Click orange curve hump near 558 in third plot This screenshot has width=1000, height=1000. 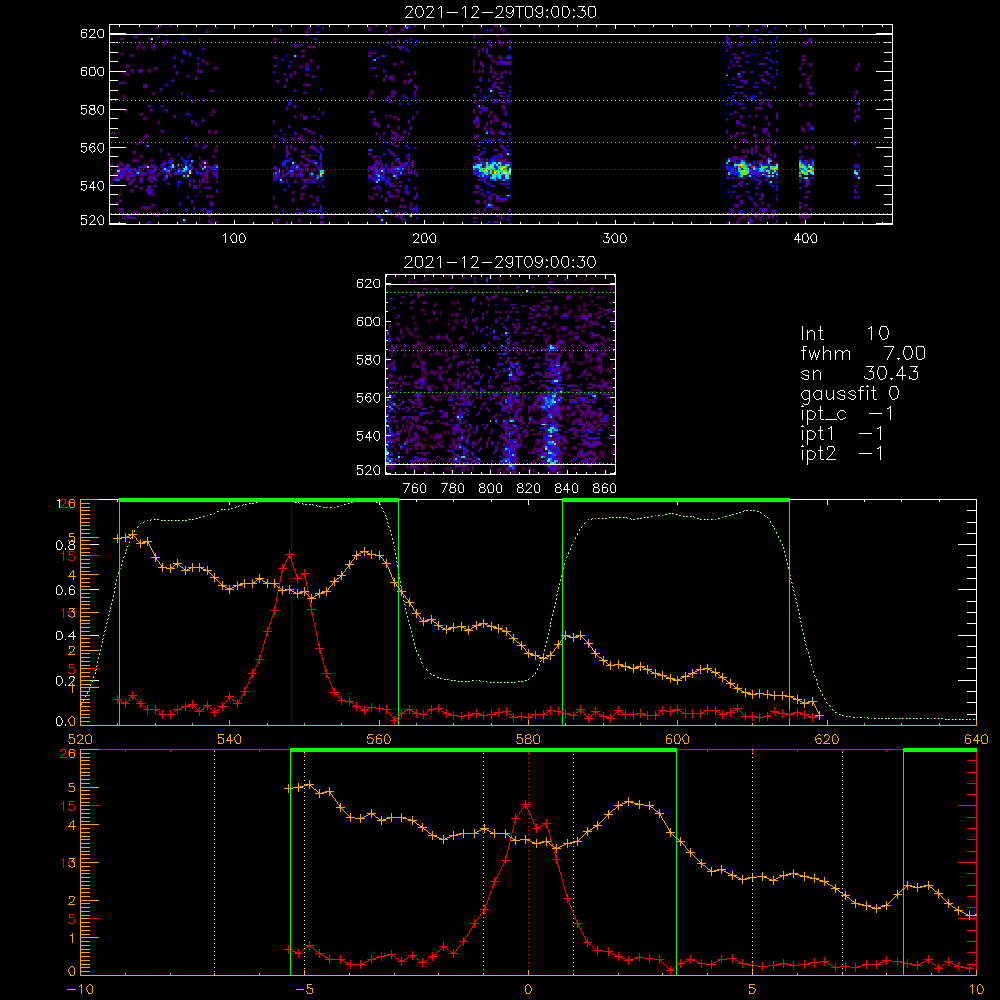click(x=364, y=552)
